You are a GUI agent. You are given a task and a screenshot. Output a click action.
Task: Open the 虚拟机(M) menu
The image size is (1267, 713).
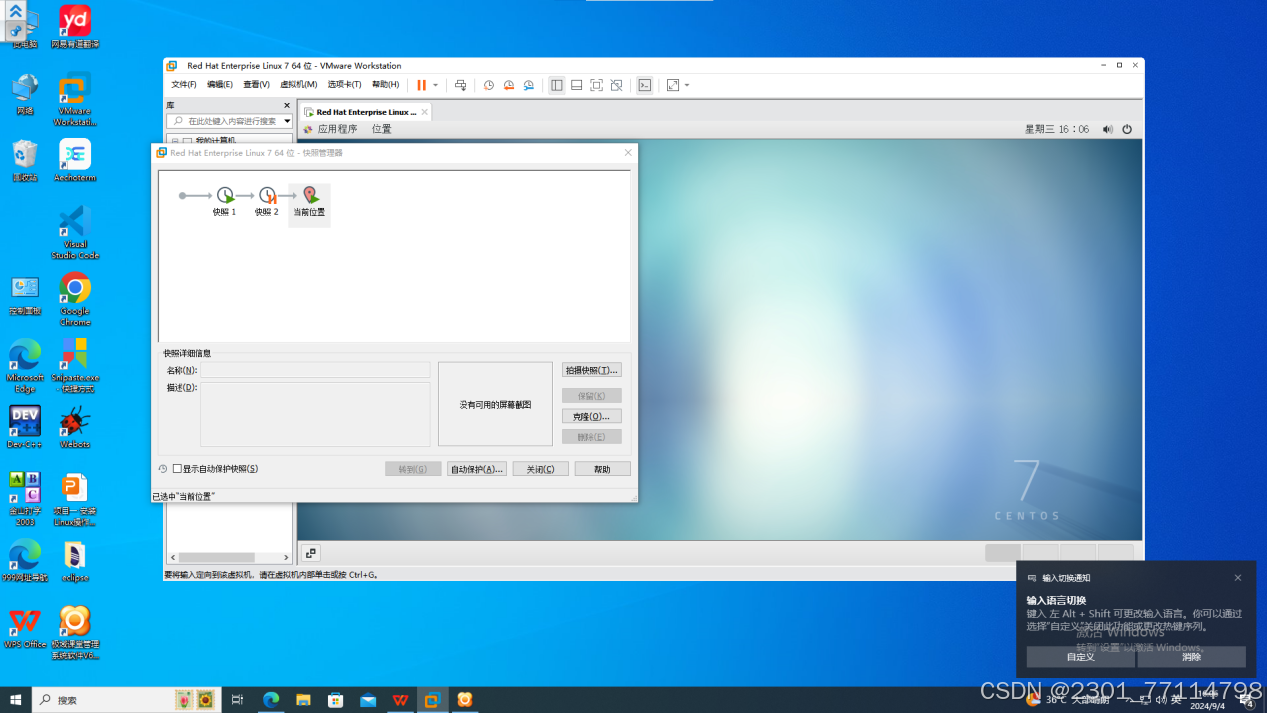pos(298,85)
